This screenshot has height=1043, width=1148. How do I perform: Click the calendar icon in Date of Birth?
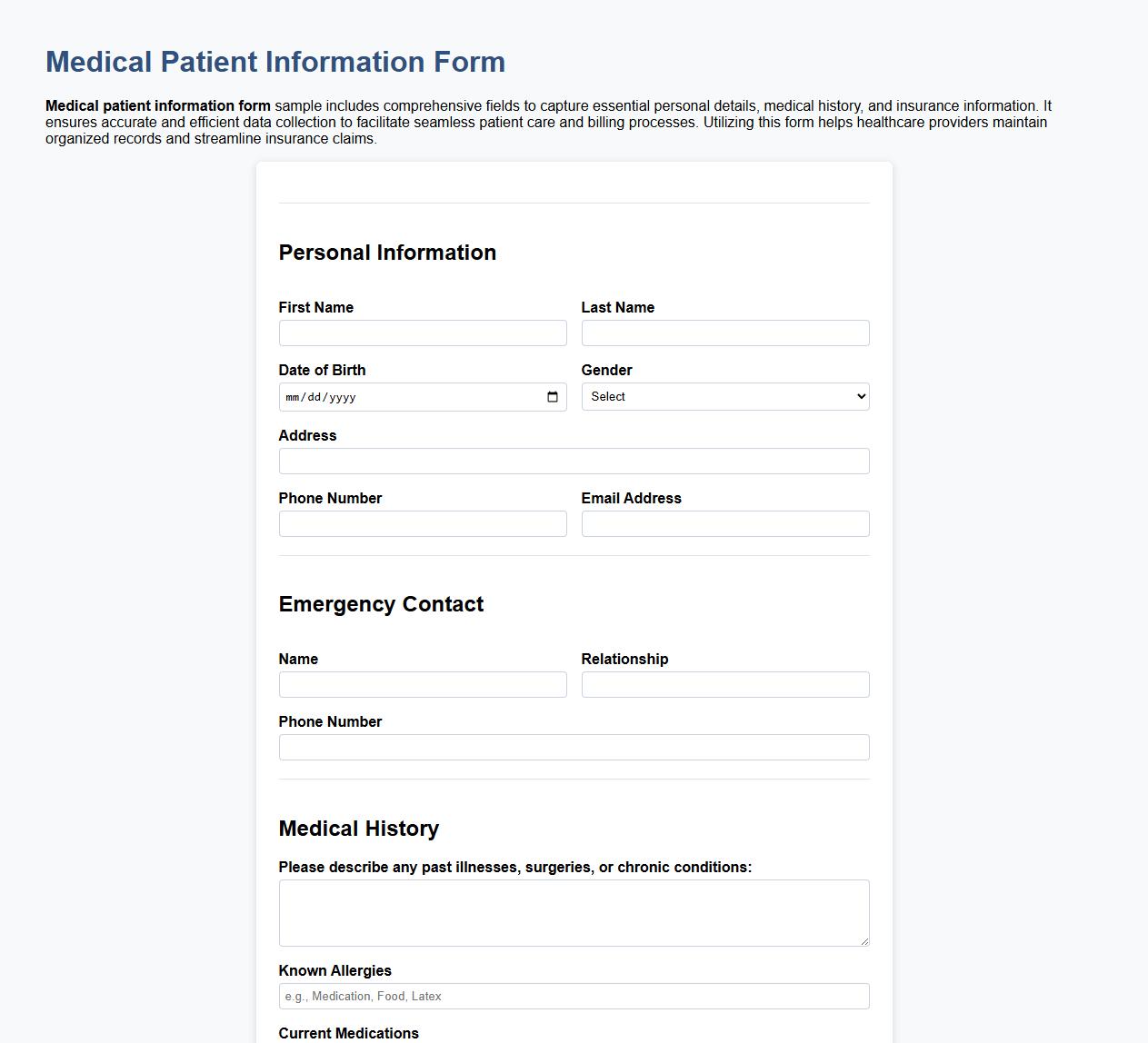coord(553,396)
